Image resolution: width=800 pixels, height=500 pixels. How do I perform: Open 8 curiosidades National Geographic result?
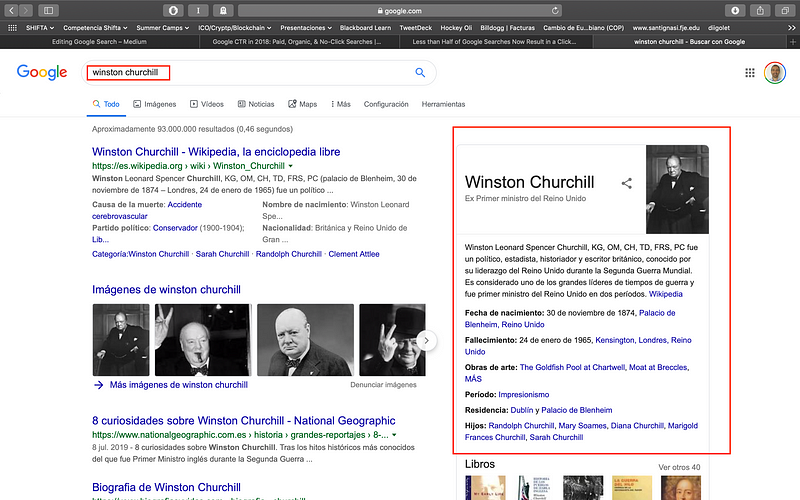pyautogui.click(x=243, y=421)
